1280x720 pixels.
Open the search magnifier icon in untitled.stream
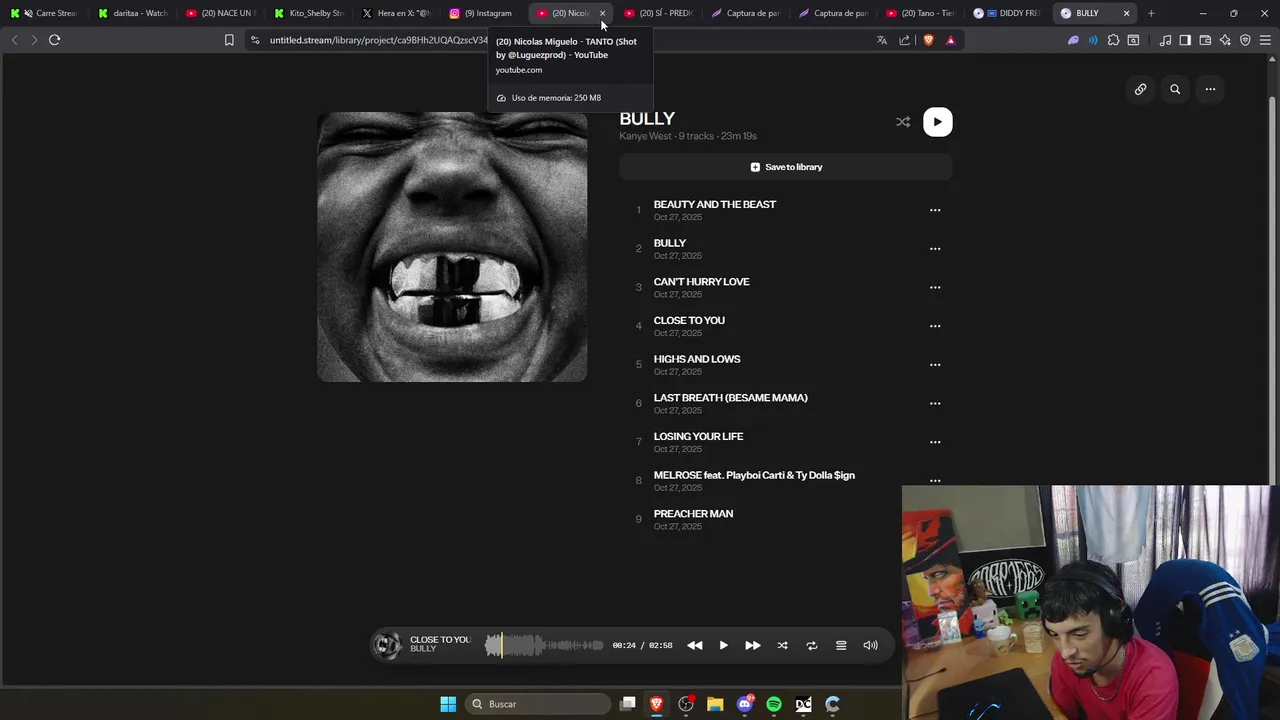click(1175, 89)
